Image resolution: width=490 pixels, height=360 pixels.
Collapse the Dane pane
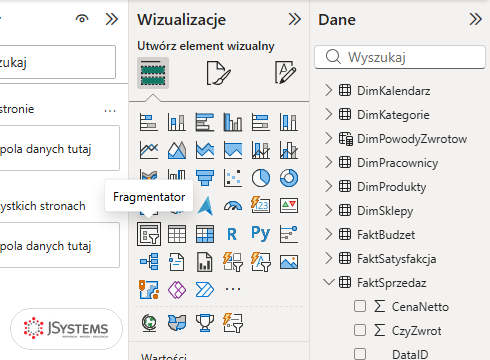tap(475, 19)
